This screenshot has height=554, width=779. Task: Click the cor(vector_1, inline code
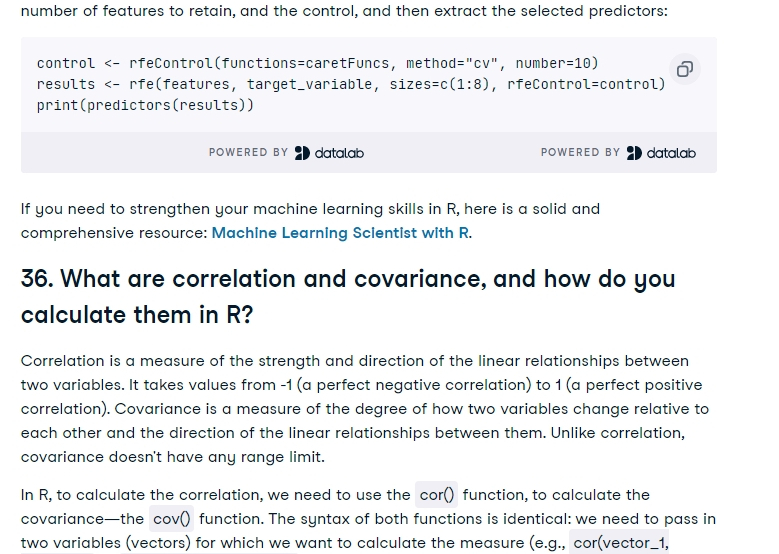(x=619, y=543)
